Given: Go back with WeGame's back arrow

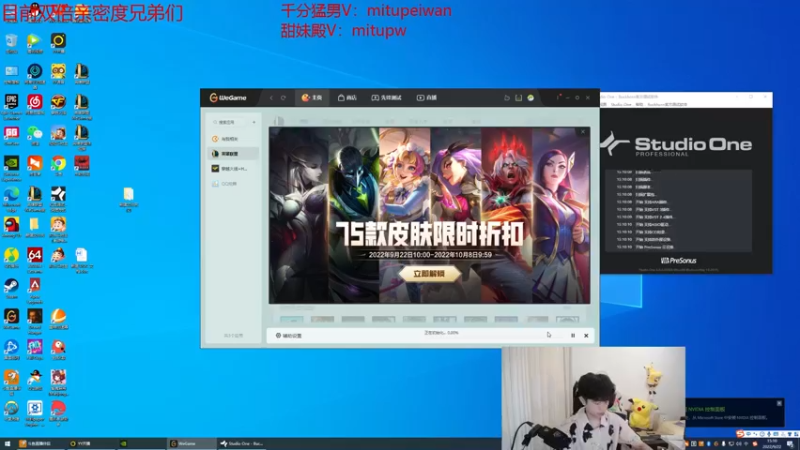Looking at the screenshot, I should coord(271,97).
